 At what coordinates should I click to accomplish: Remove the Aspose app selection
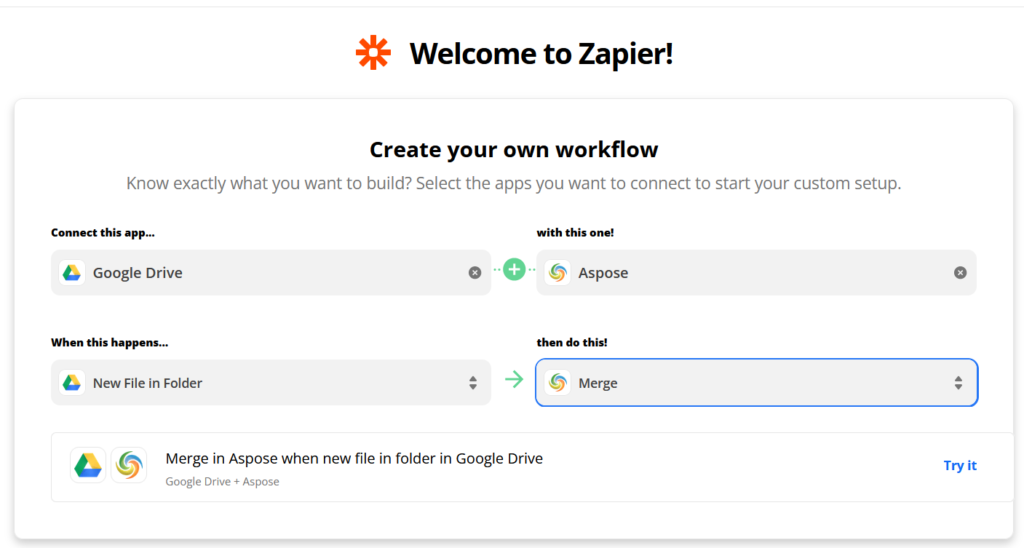[x=960, y=273]
